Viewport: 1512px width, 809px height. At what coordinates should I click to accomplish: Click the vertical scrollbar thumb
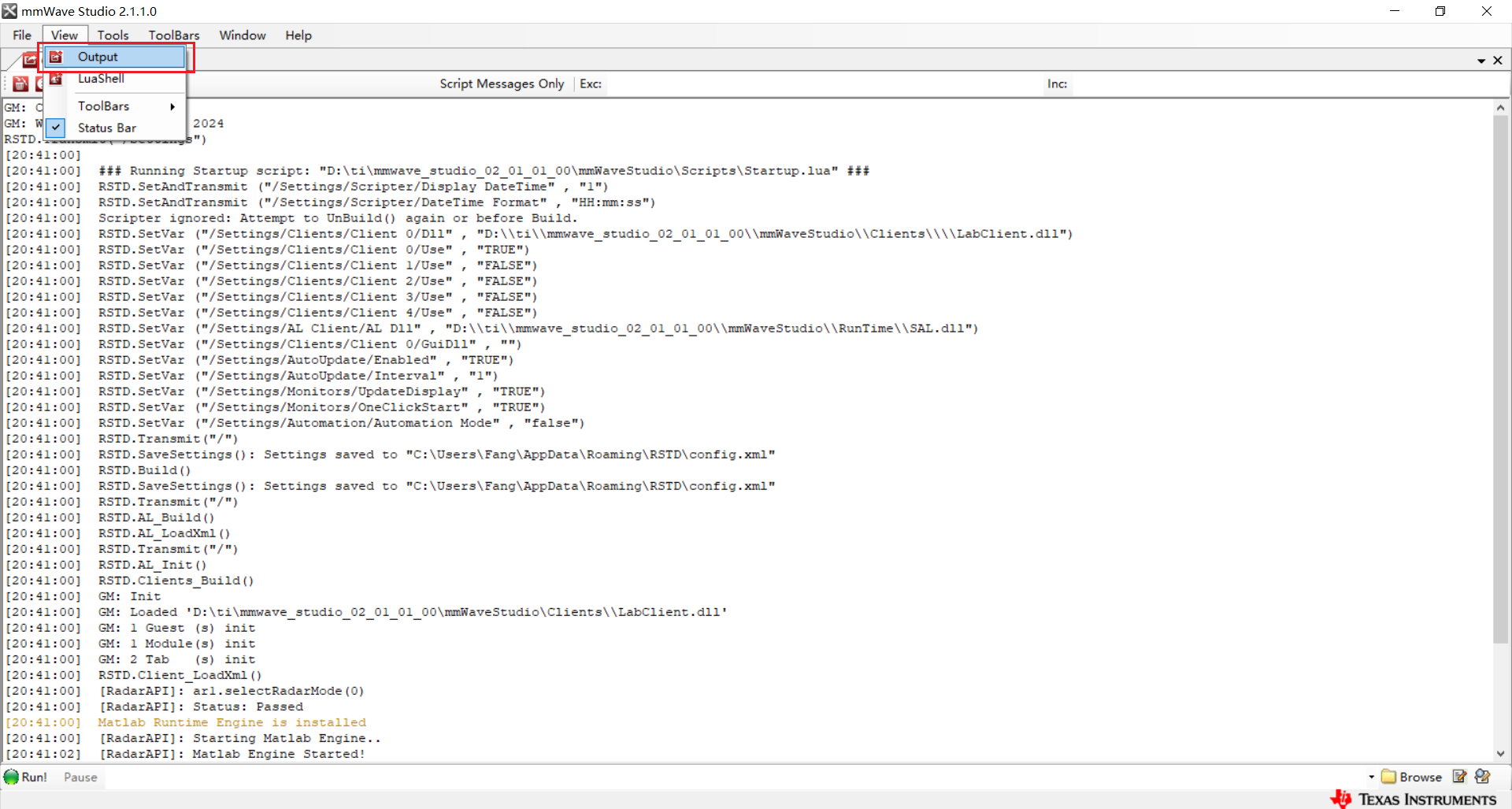tap(1500, 380)
